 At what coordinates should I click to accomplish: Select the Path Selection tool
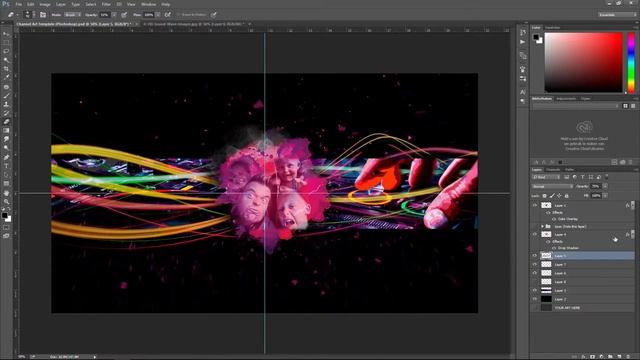[6, 175]
